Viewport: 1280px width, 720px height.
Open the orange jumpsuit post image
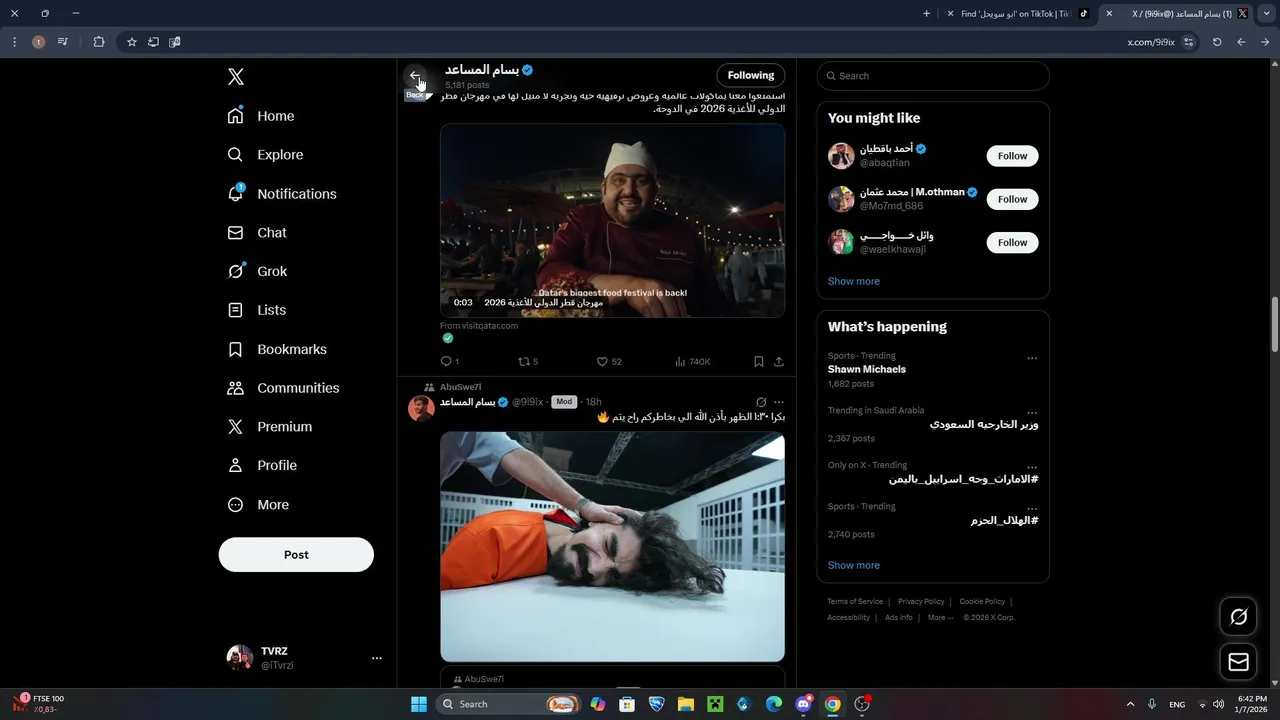[612, 547]
